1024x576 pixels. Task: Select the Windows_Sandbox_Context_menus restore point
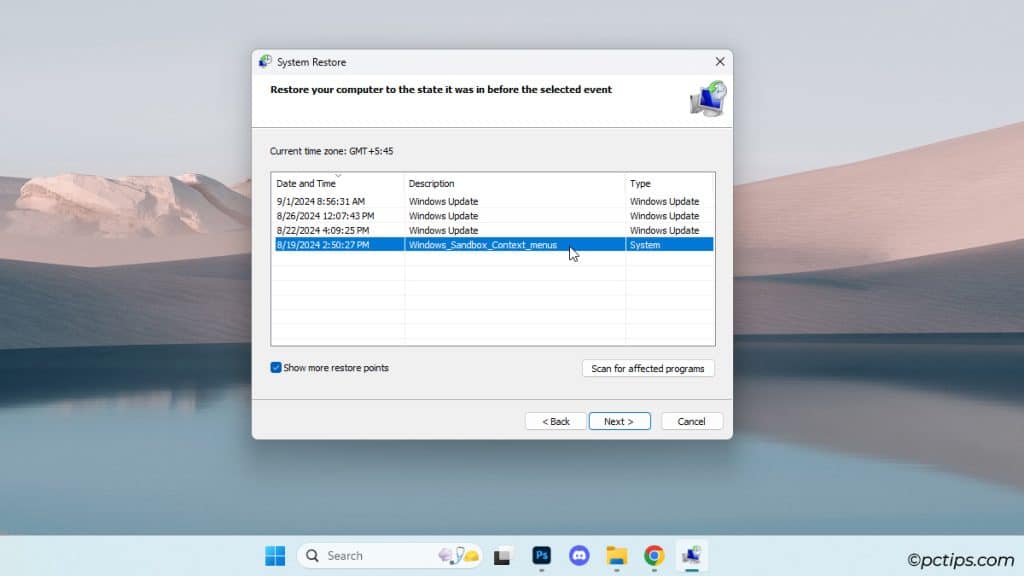pos(482,245)
